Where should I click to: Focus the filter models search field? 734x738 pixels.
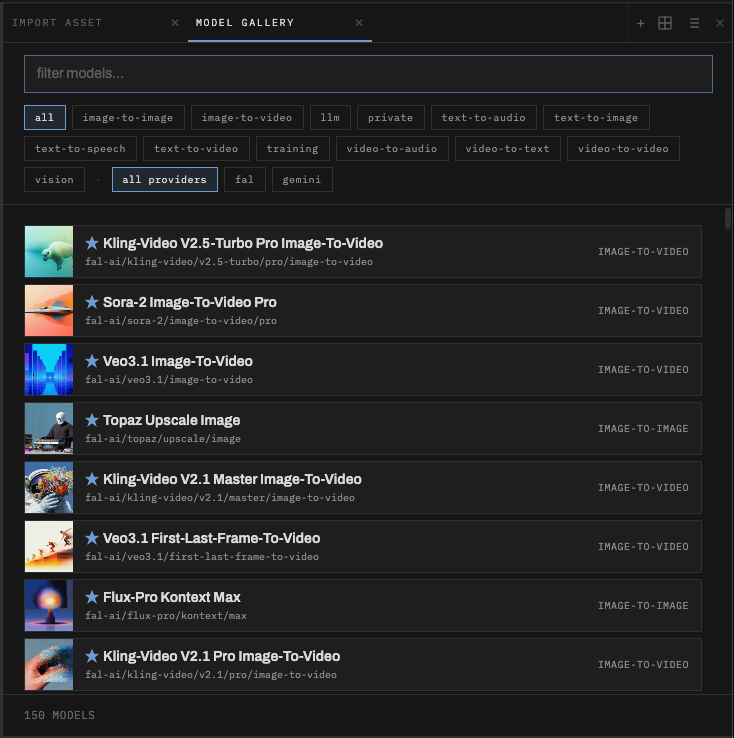(x=368, y=74)
